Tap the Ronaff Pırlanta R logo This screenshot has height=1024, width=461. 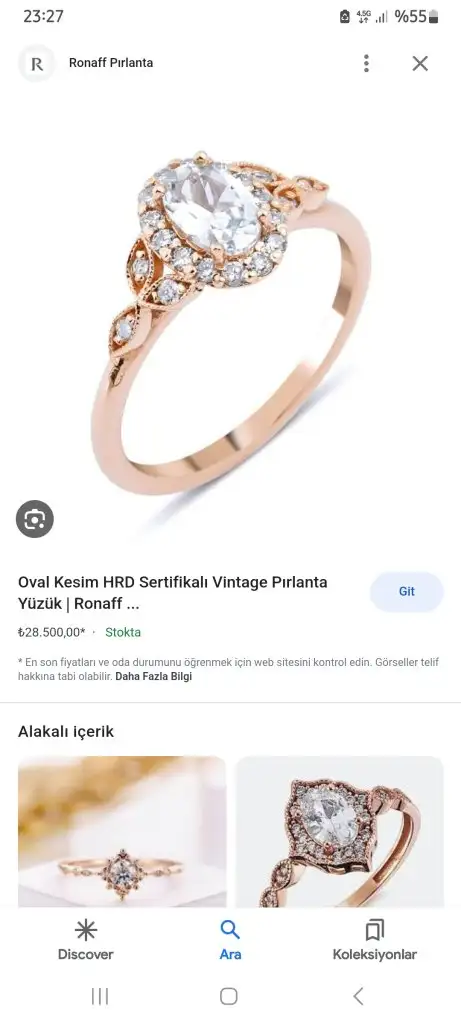pos(37,63)
